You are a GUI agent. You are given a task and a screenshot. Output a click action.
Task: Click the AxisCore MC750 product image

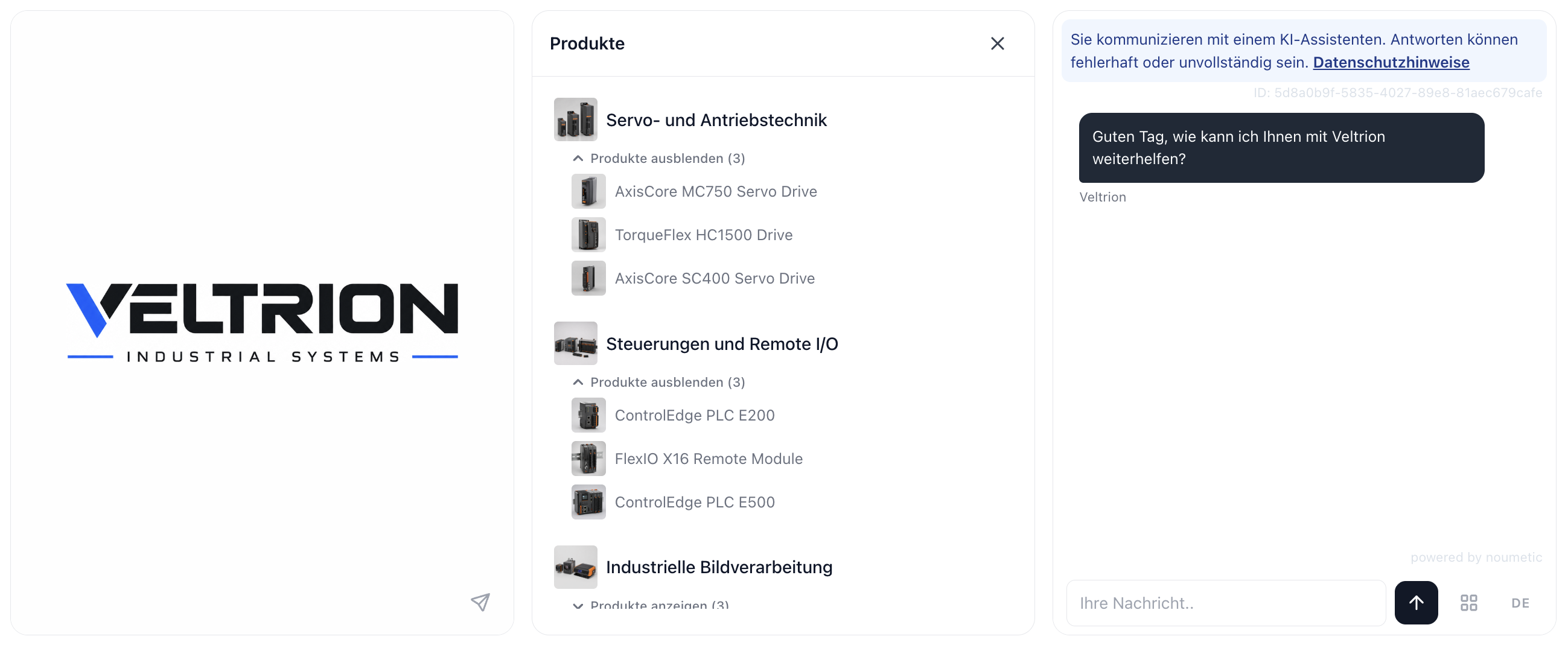588,191
